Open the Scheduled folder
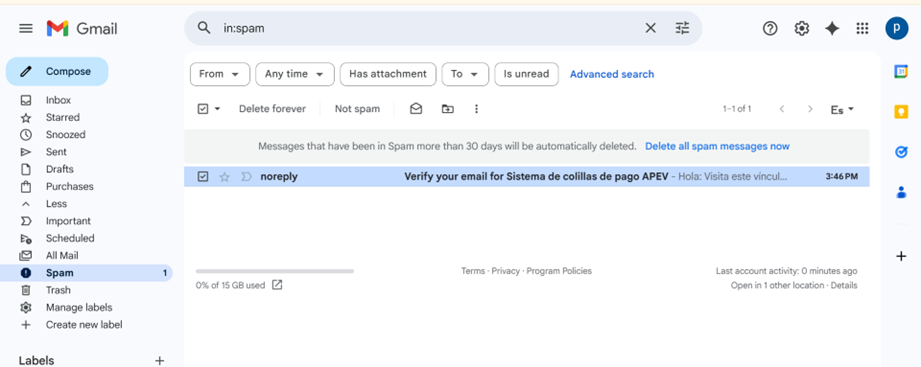Screen dimensions: 921x367 [x=70, y=238]
